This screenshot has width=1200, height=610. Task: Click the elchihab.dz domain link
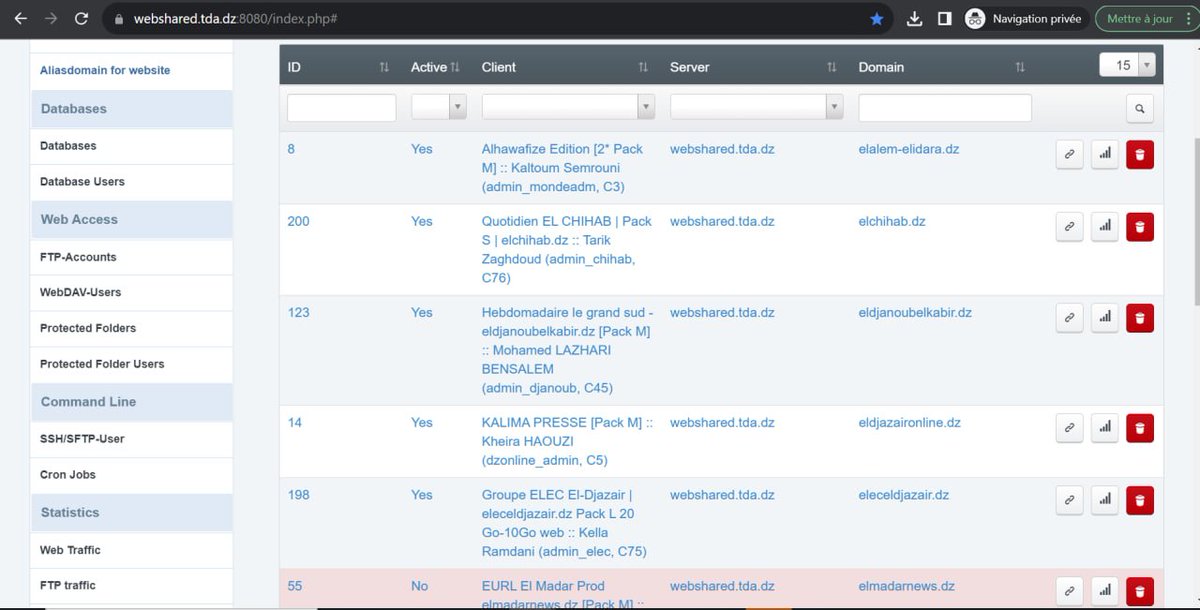(x=892, y=221)
